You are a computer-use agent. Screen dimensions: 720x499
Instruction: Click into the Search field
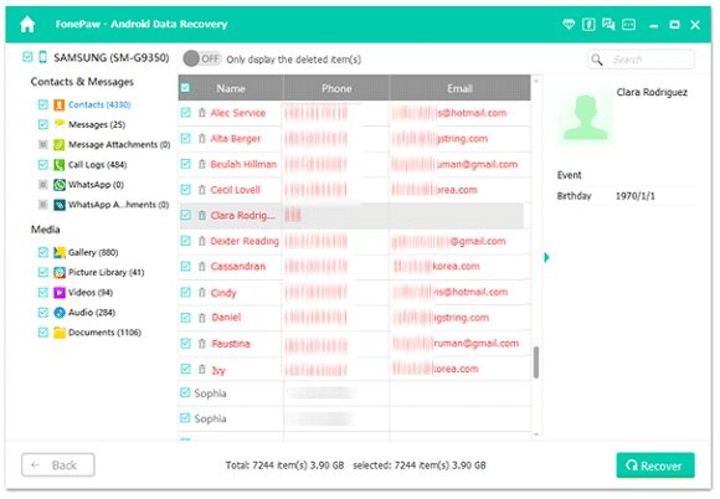[x=641, y=60]
